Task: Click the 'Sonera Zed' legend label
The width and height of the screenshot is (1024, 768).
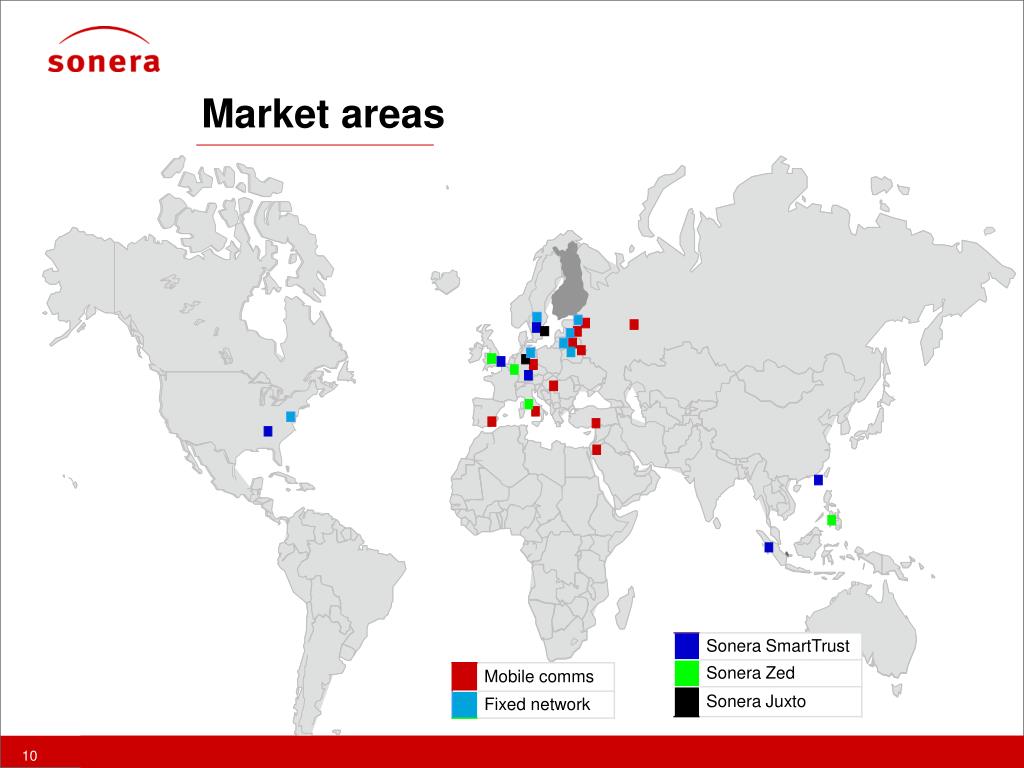Action: click(x=750, y=673)
